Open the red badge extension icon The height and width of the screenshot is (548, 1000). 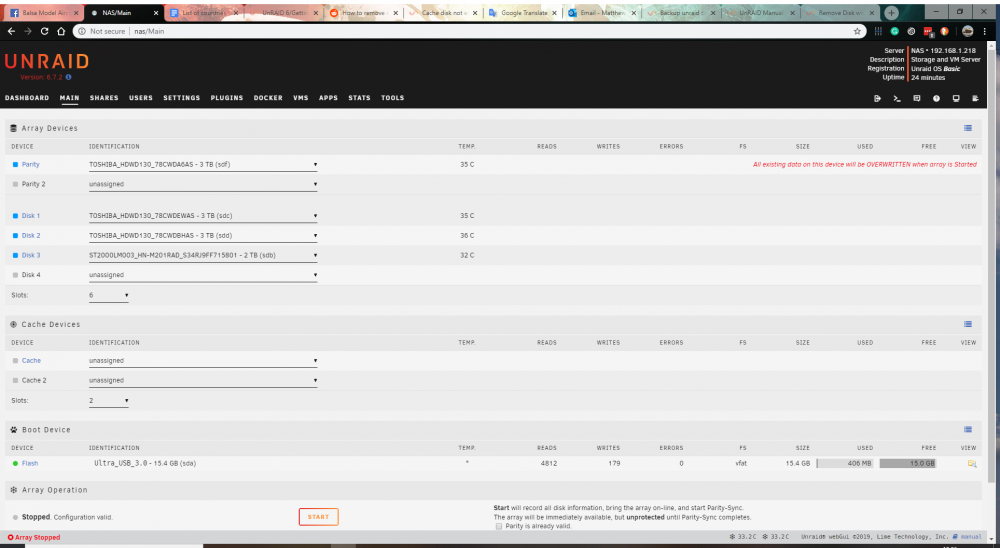coord(928,31)
